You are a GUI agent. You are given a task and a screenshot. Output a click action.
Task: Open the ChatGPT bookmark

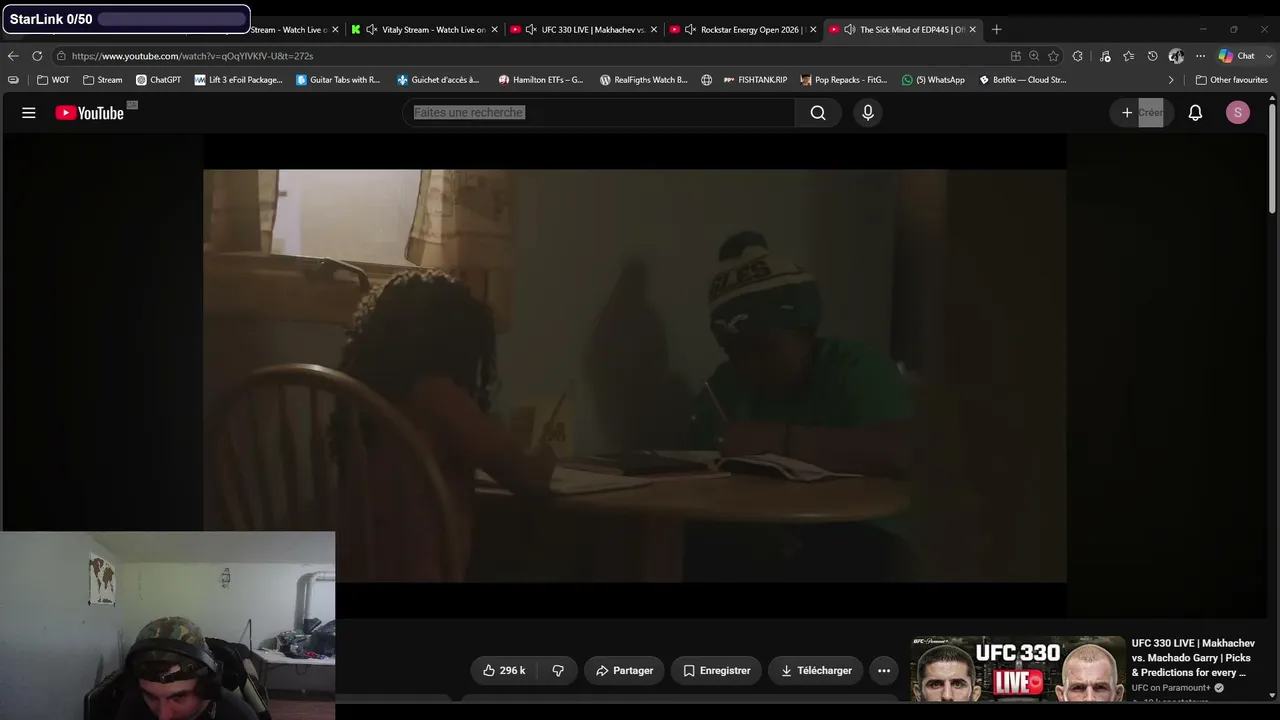pyautogui.click(x=158, y=80)
